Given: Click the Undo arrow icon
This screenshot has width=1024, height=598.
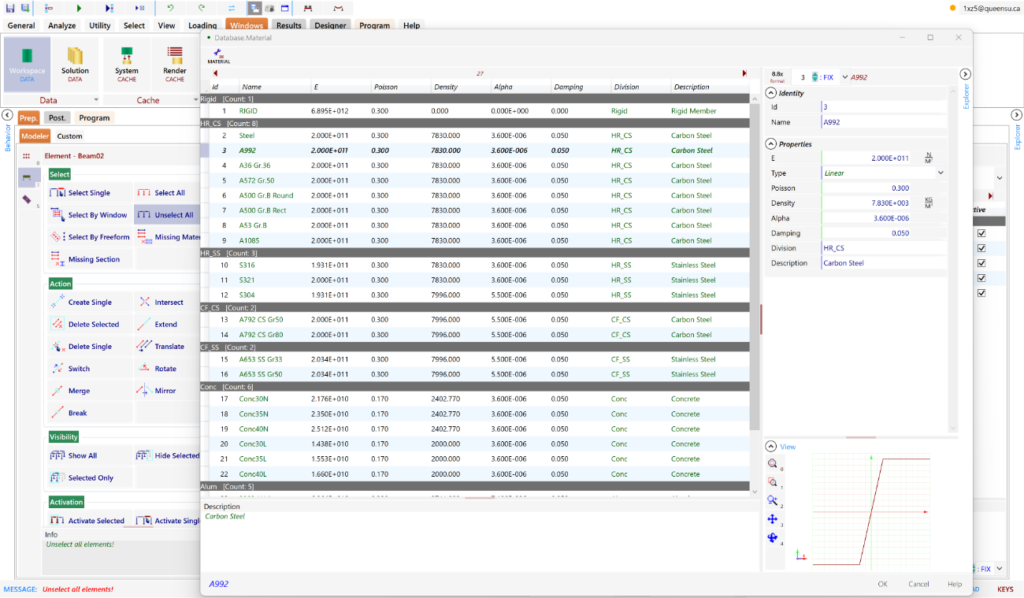Looking at the screenshot, I should [x=170, y=8].
